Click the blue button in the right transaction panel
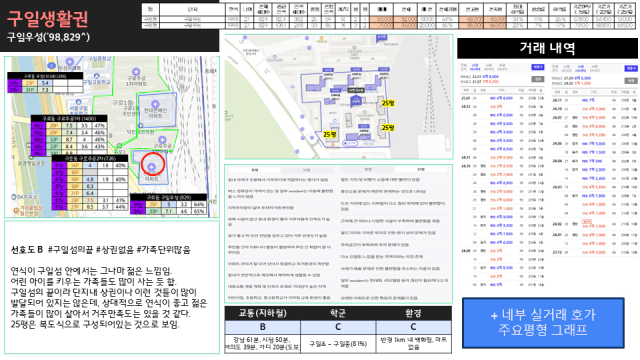The image size is (640, 360). tap(631, 69)
